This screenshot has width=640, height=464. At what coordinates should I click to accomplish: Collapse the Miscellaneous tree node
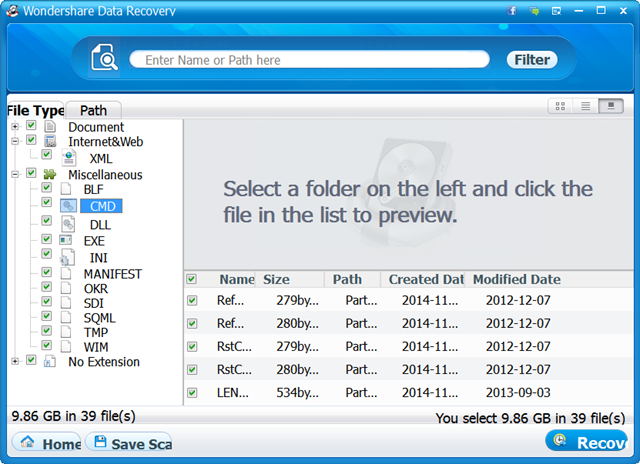[x=15, y=174]
